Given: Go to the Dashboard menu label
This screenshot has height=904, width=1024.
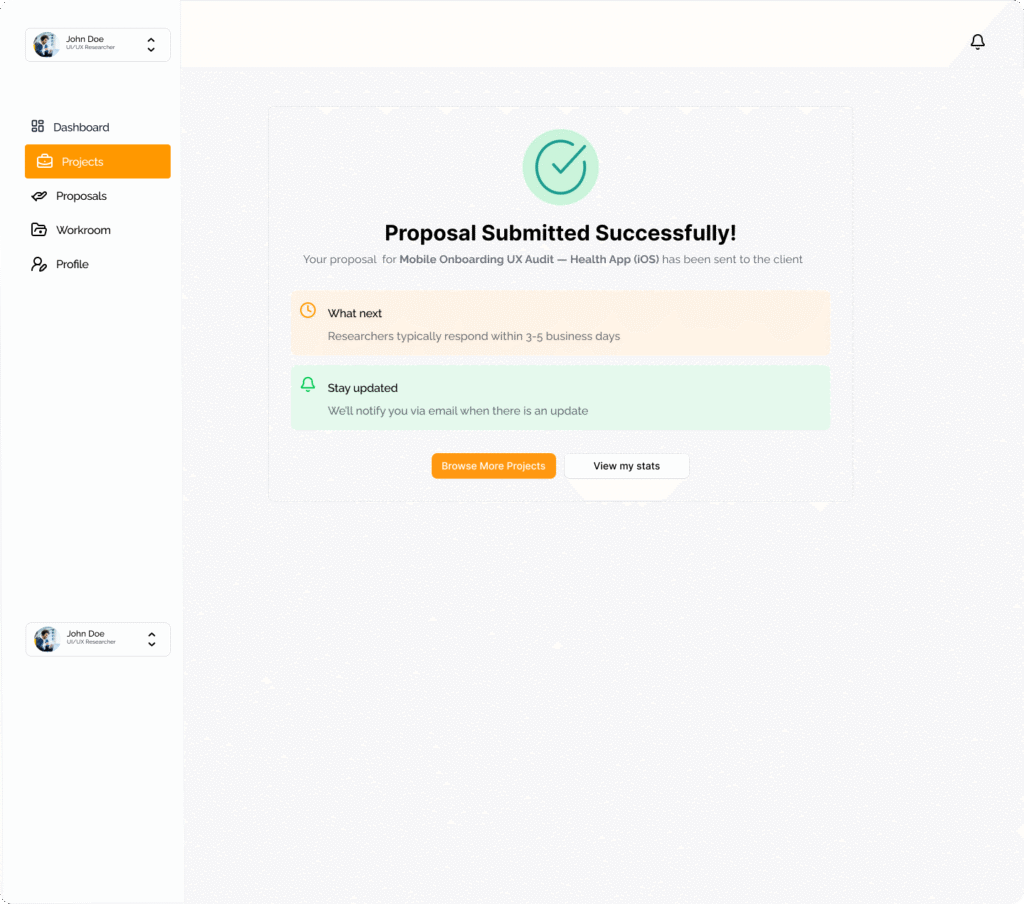Looking at the screenshot, I should (81, 128).
